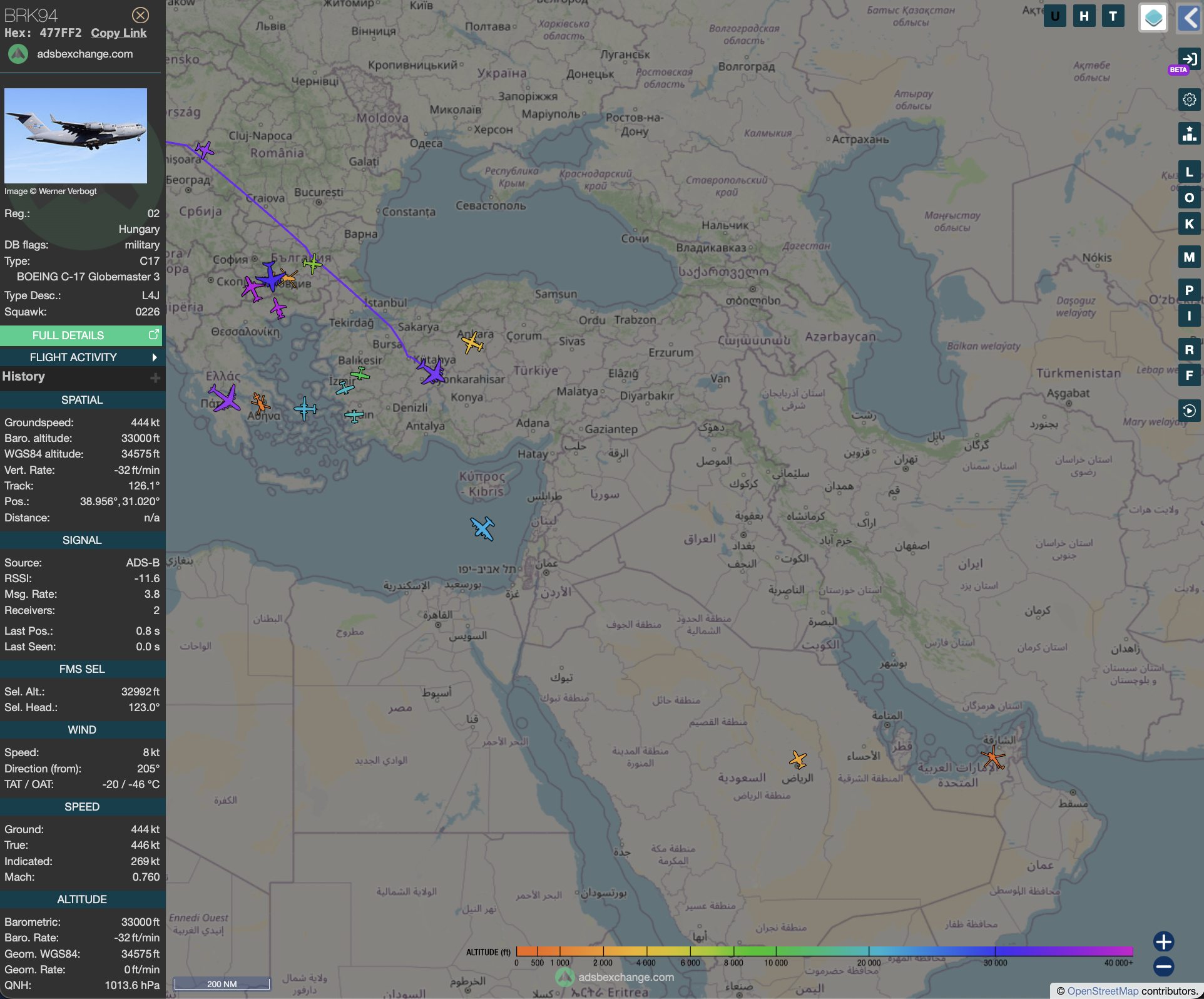Click the ALTITUDE section header

(82, 900)
